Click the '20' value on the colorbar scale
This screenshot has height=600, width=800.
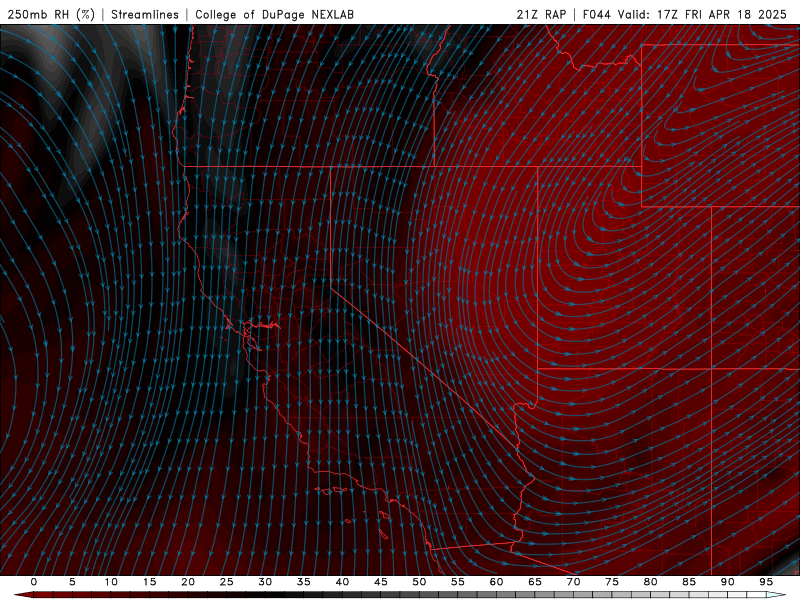(x=188, y=582)
